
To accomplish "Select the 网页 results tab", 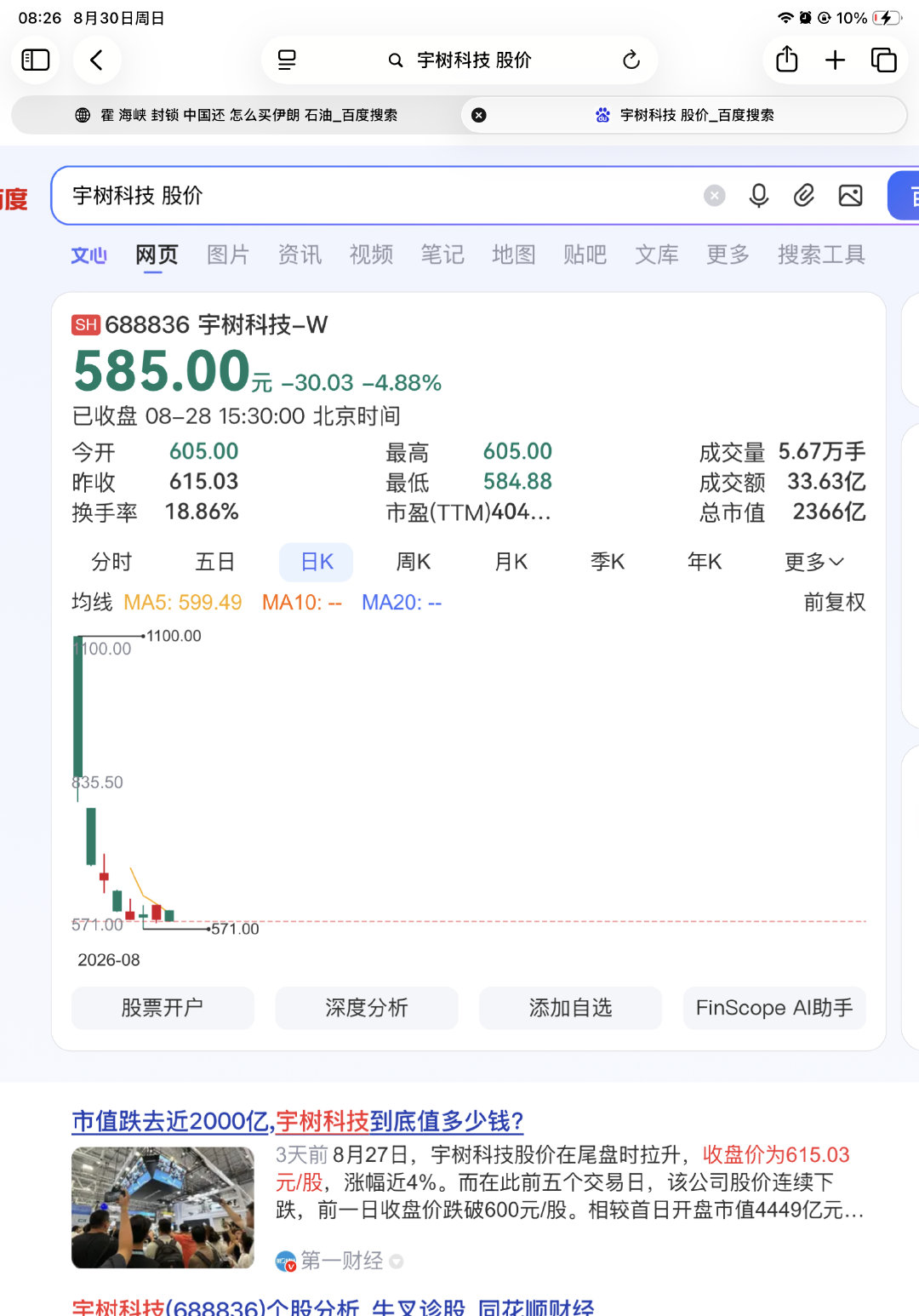I will pyautogui.click(x=157, y=255).
